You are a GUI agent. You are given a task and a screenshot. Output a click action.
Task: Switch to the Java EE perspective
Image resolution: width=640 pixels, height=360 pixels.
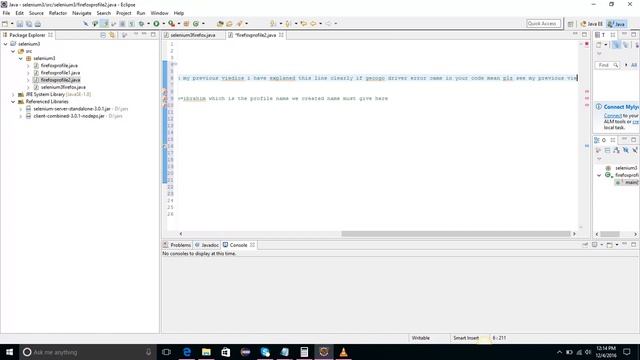point(591,24)
